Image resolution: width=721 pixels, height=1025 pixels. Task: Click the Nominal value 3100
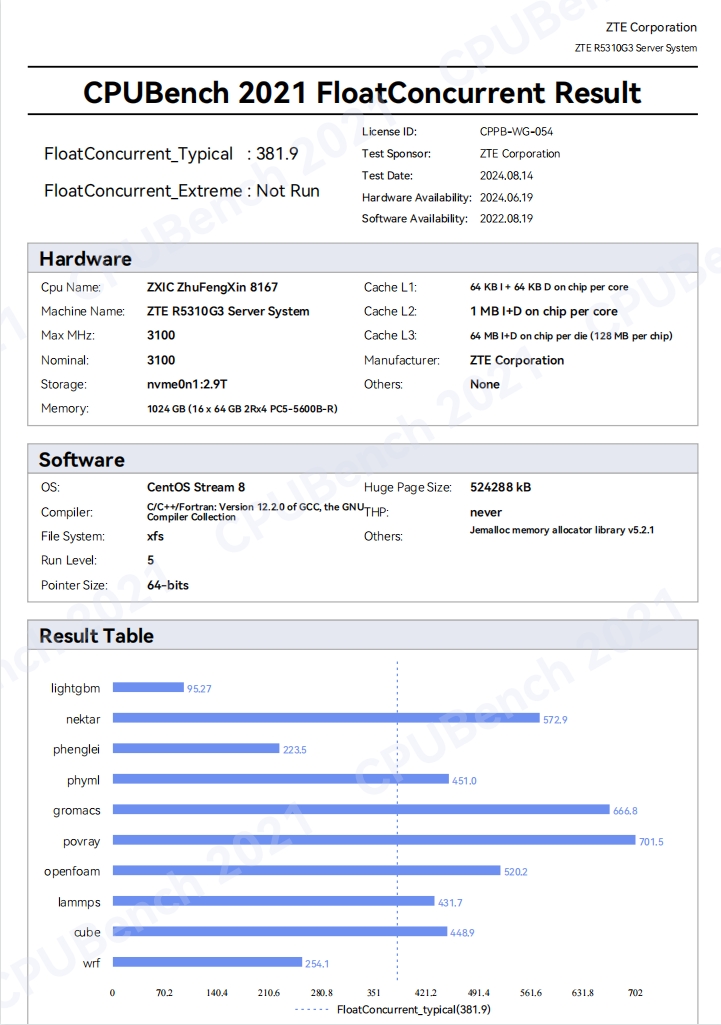click(161, 360)
